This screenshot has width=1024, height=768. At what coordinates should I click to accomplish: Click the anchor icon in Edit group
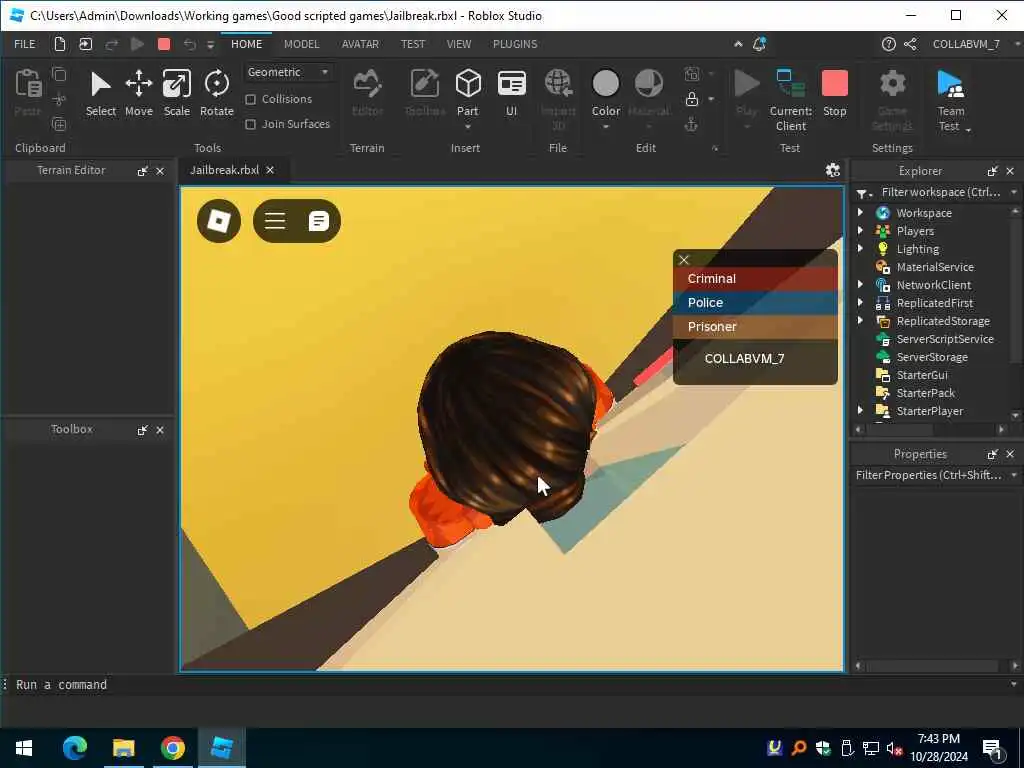pyautogui.click(x=691, y=124)
